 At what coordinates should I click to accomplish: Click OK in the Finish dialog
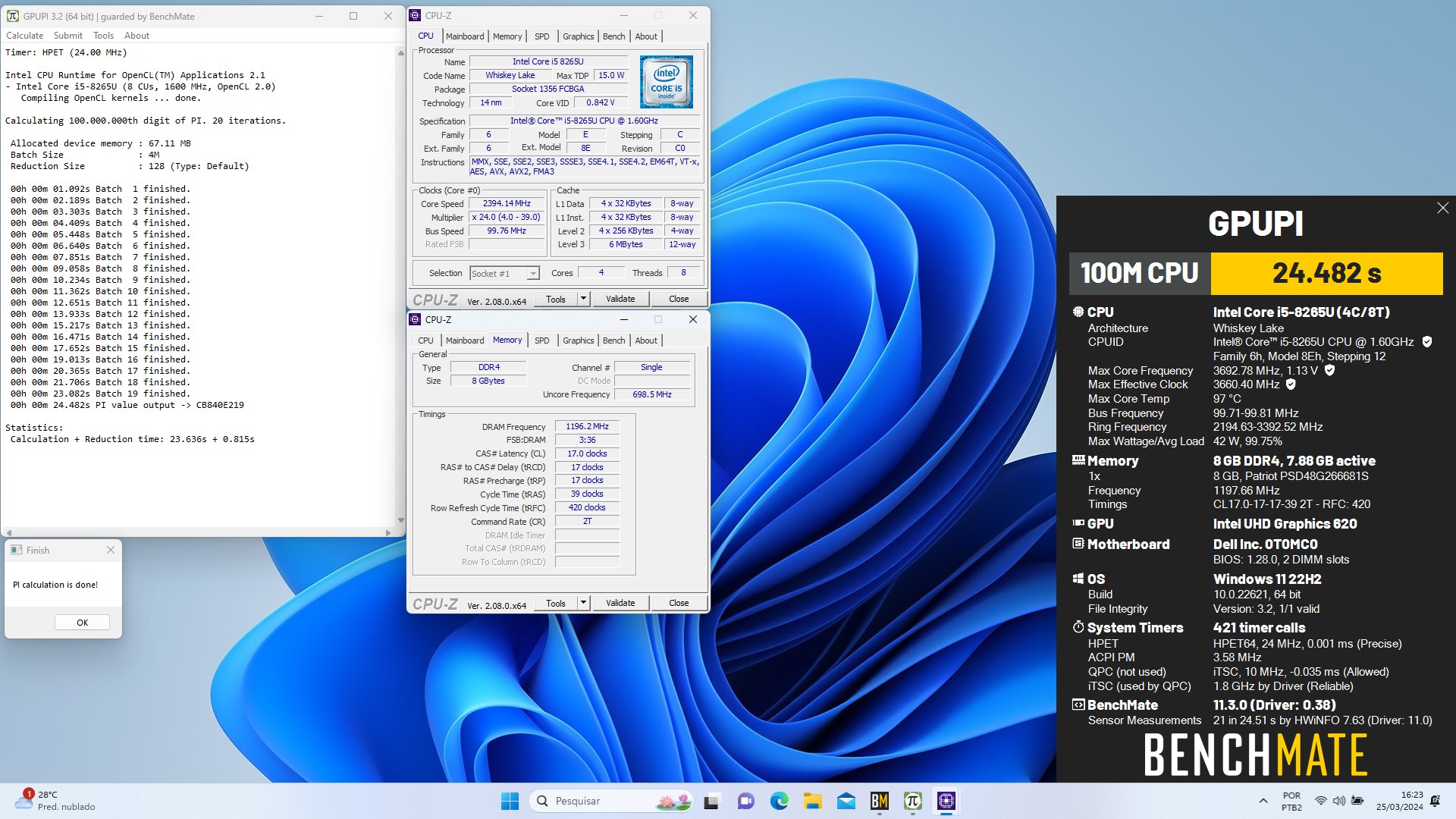click(82, 623)
